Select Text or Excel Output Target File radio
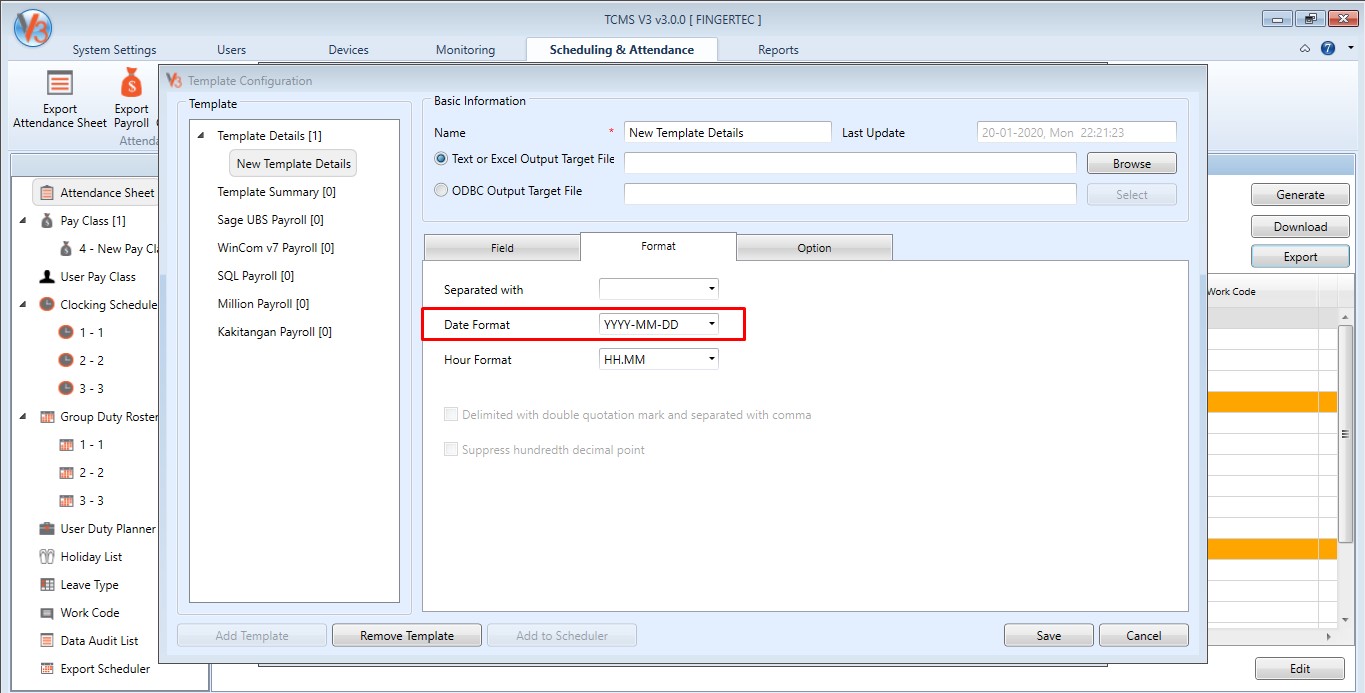This screenshot has height=693, width=1365. click(441, 159)
